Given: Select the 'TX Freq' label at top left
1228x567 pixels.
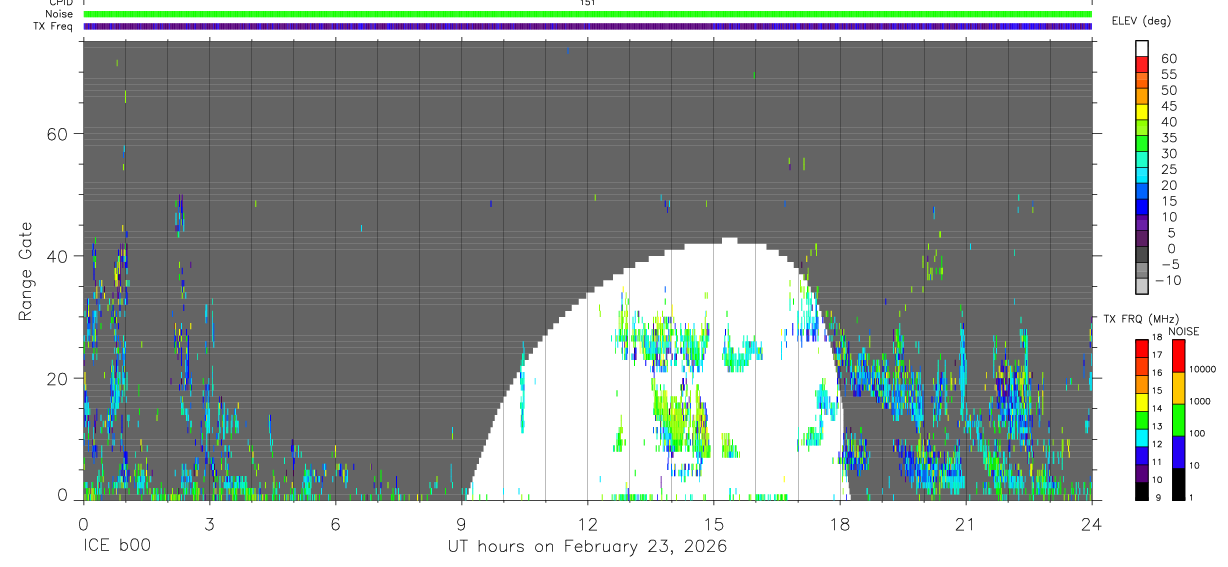Looking at the screenshot, I should pyautogui.click(x=54, y=26).
